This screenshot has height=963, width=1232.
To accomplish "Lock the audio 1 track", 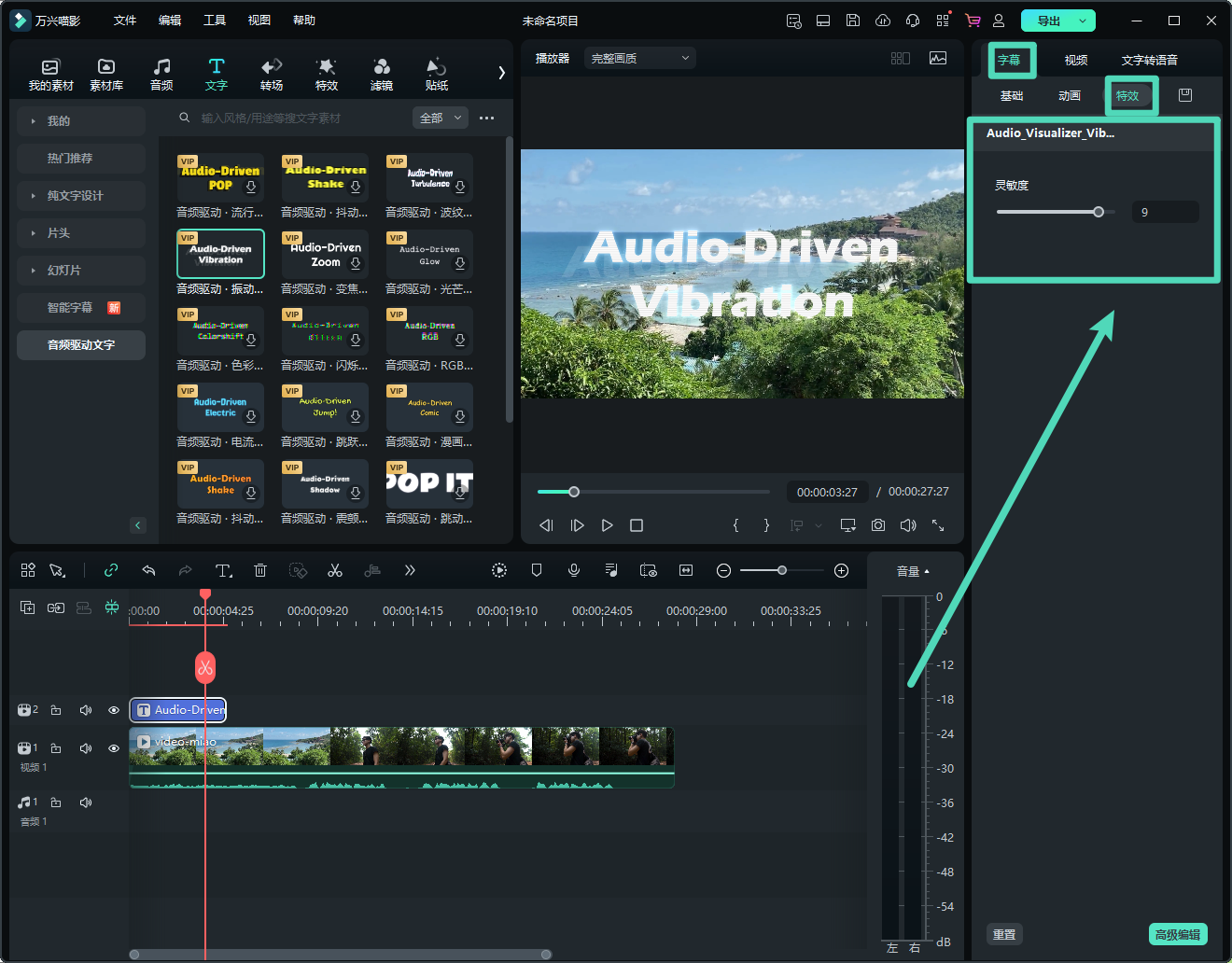I will [x=56, y=802].
